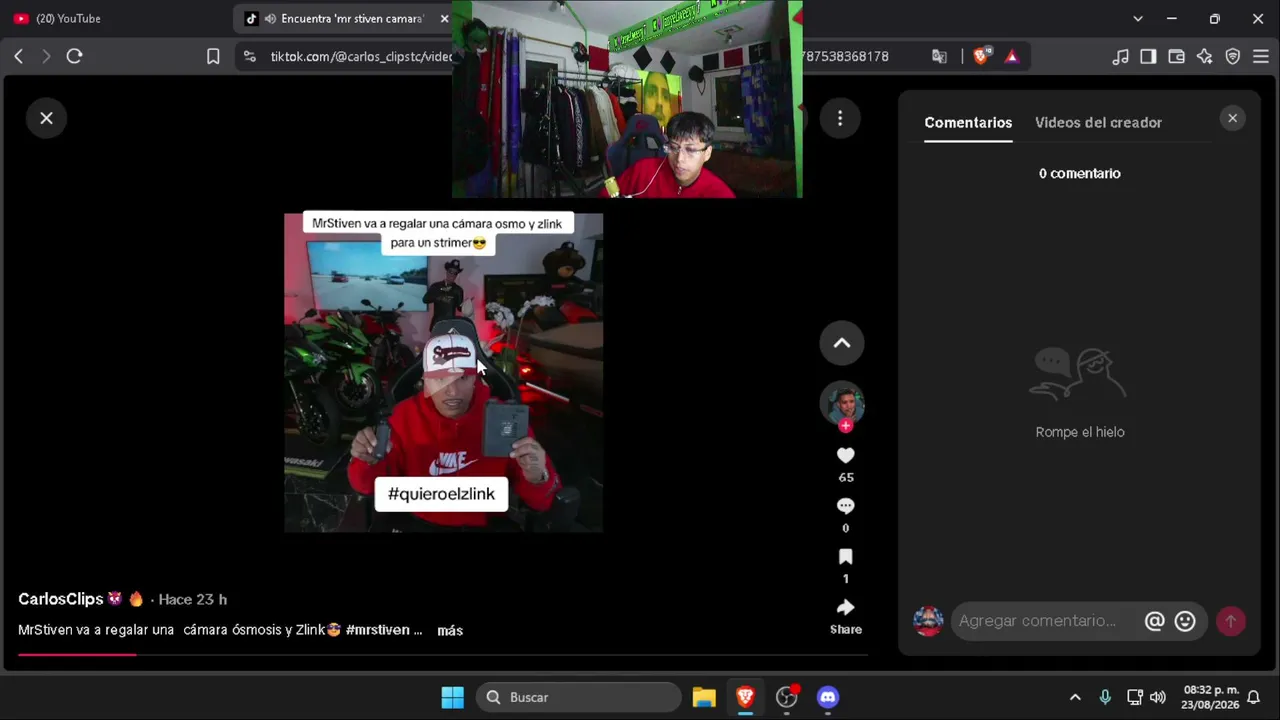Click the taskbar Buscar search box
The height and width of the screenshot is (720, 1280).
point(578,697)
